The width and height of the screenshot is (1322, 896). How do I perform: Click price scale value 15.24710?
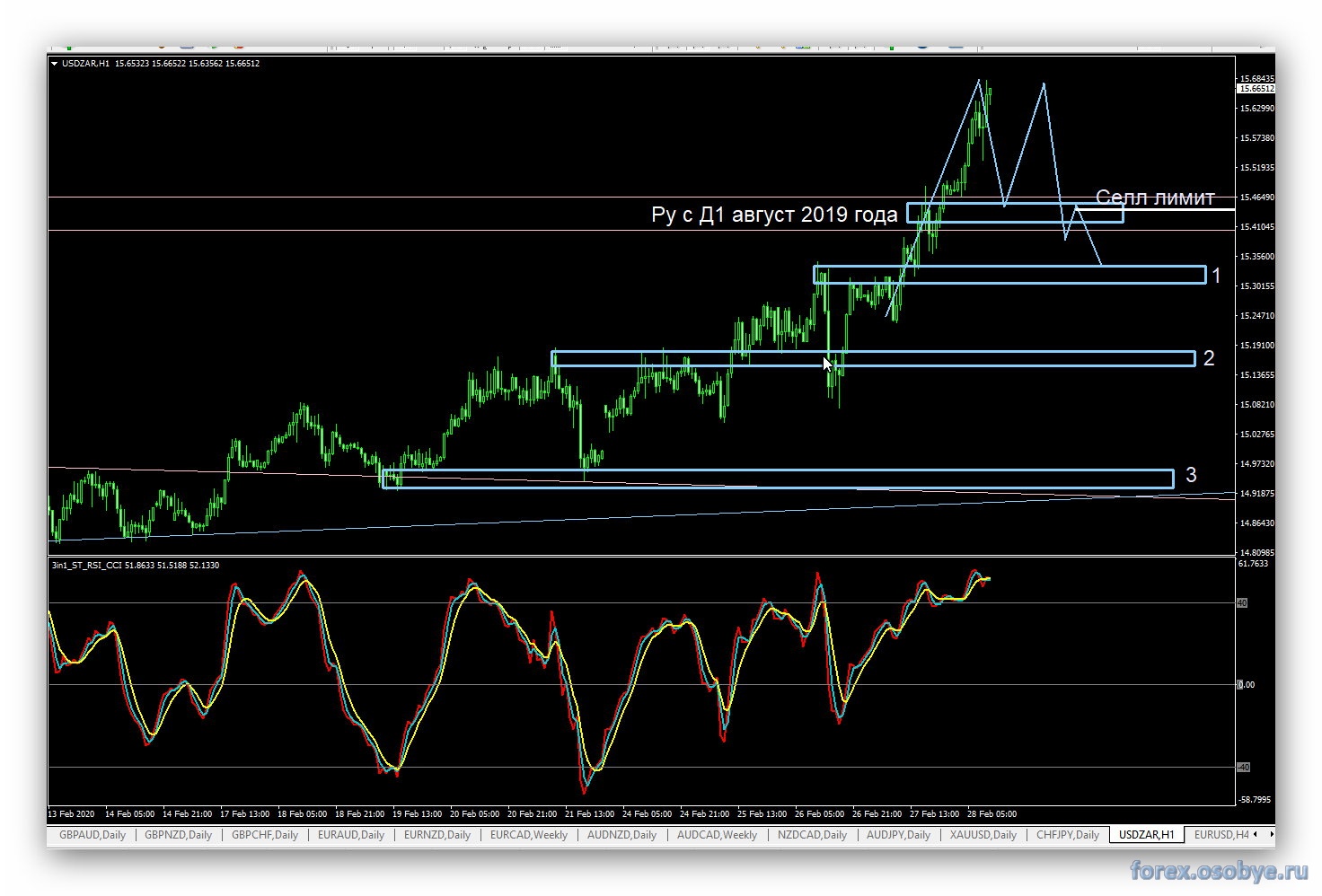(1256, 316)
